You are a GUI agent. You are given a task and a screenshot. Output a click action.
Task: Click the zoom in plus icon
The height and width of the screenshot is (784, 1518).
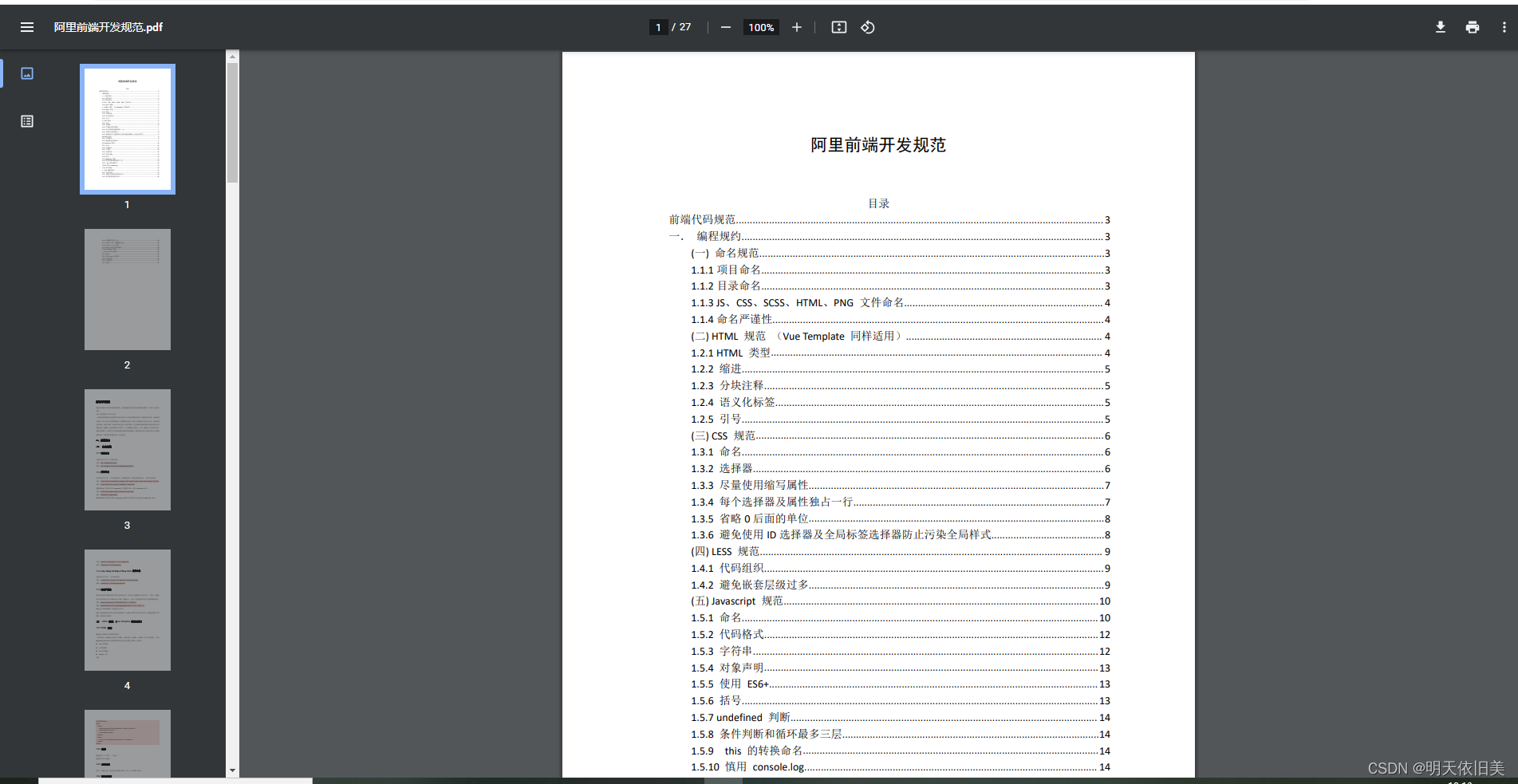796,27
